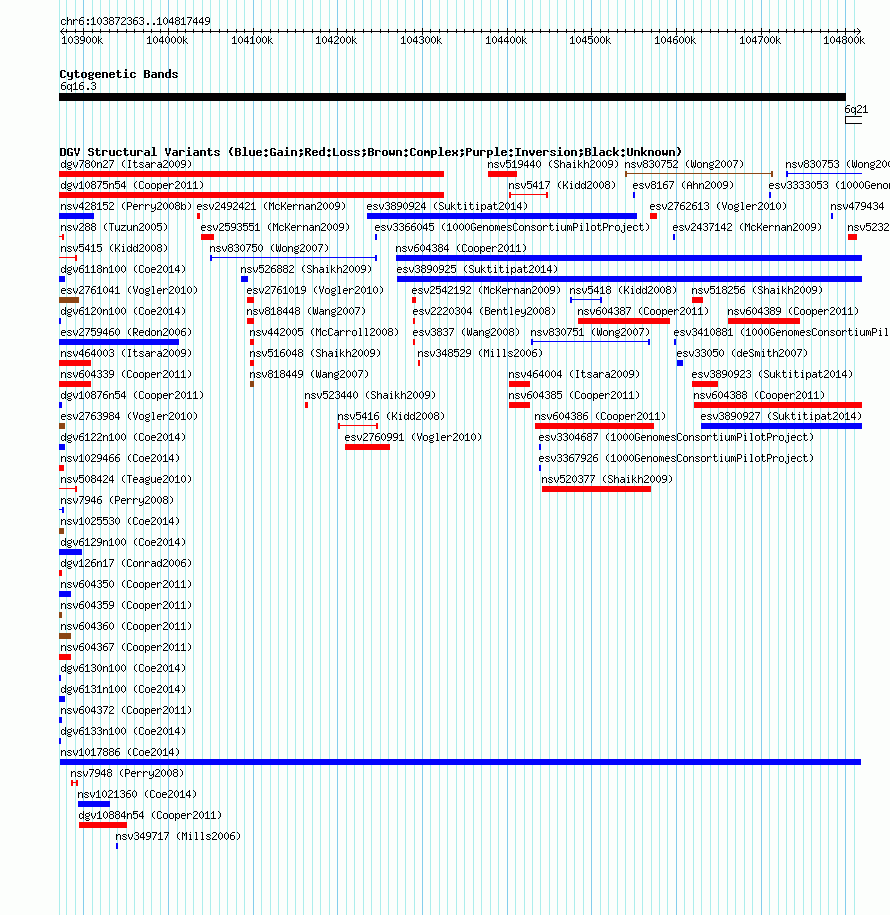Viewport: 890px width, 915px height.
Task: Click dgv10876n54 (Cooper2011) label
Action: point(132,396)
